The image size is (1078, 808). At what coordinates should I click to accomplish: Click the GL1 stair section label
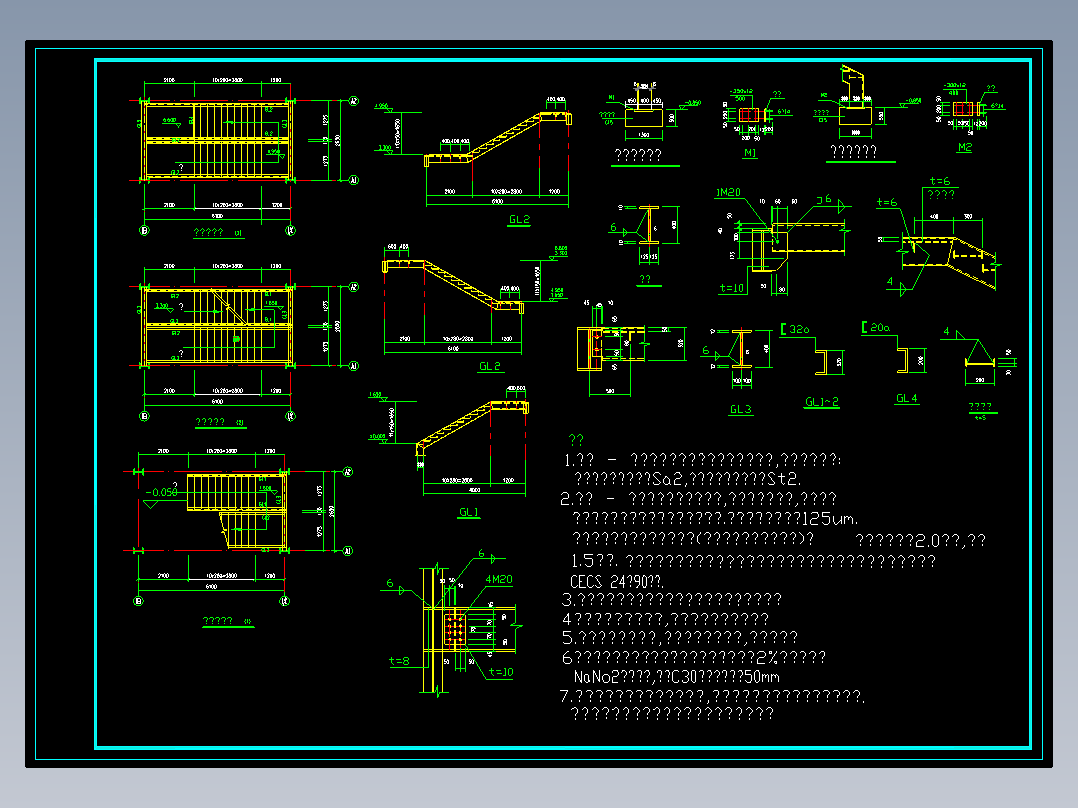point(469,512)
